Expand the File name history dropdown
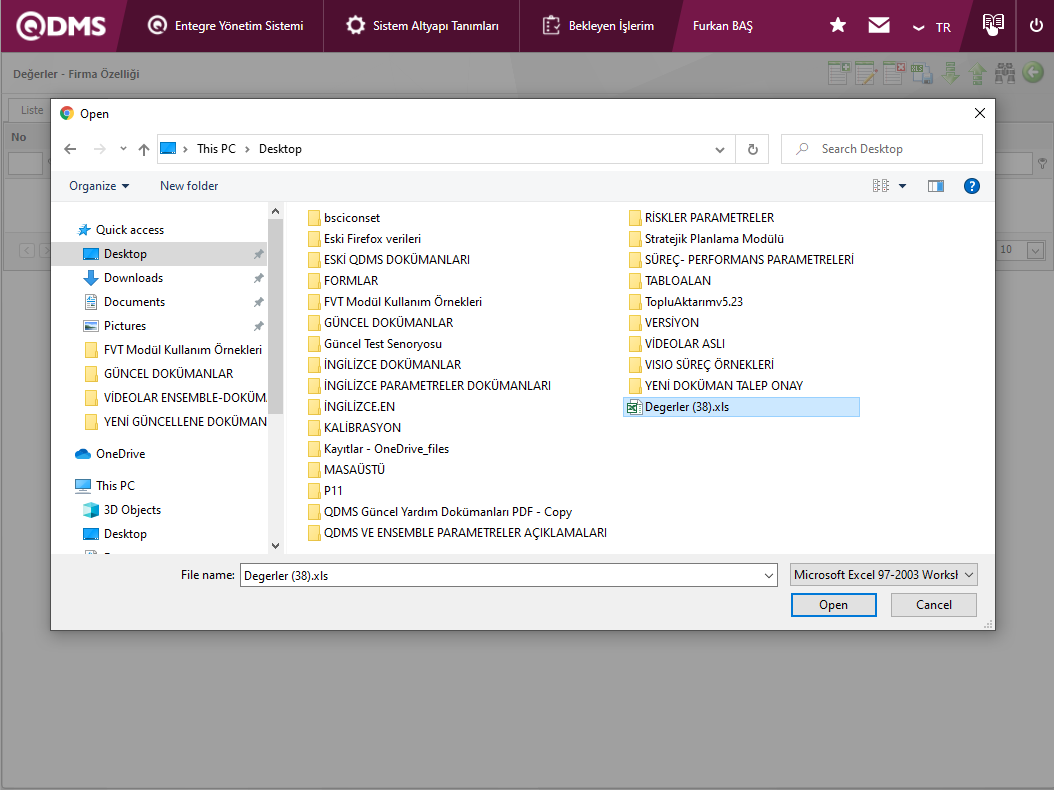Image resolution: width=1054 pixels, height=790 pixels. click(768, 575)
